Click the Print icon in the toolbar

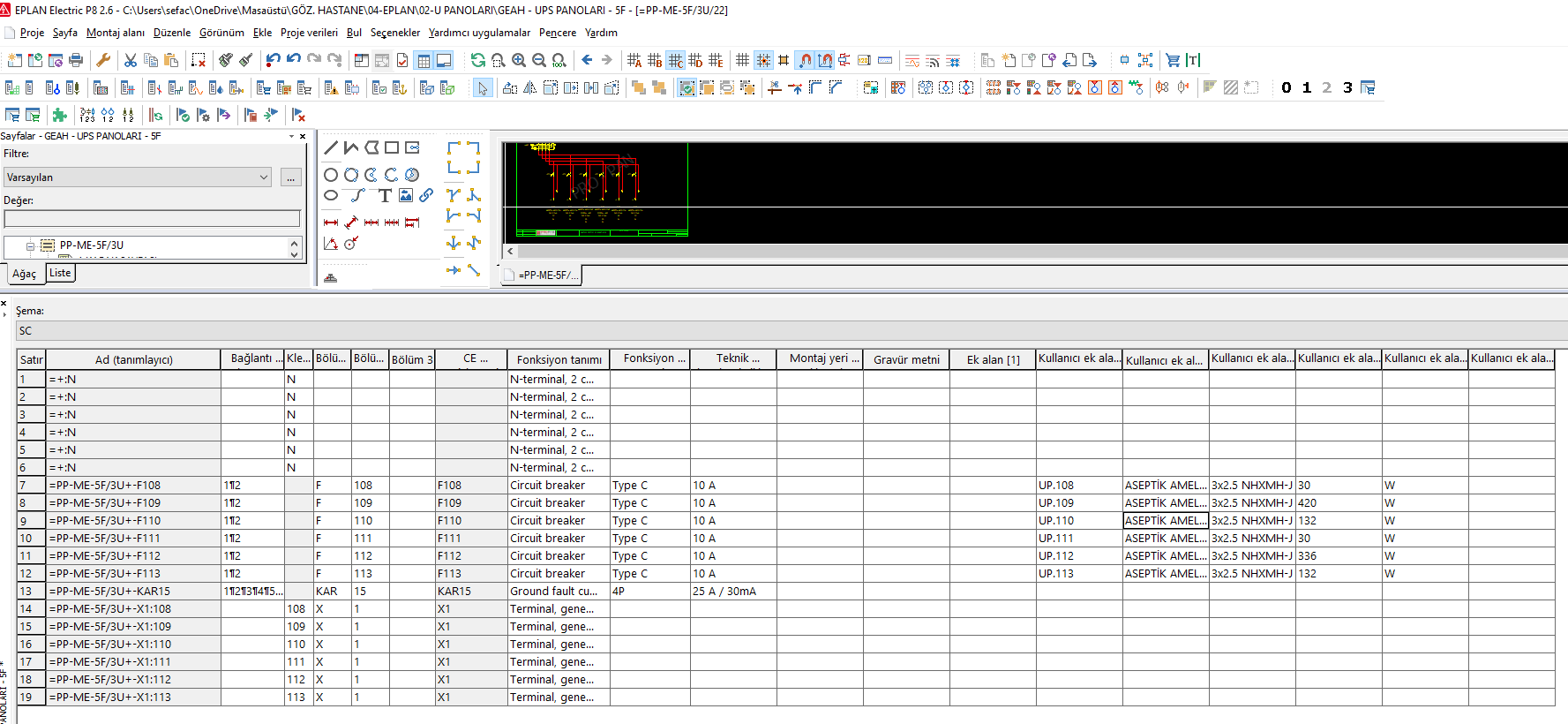click(76, 60)
